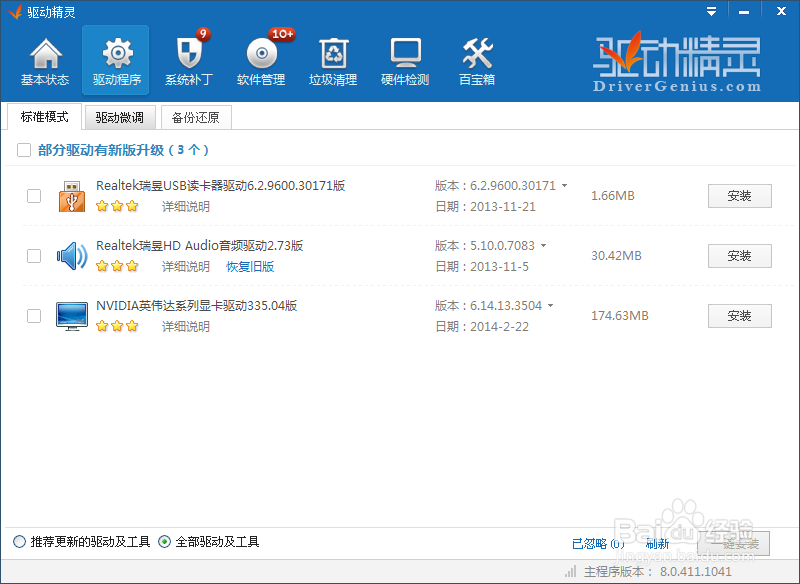Click the 驱动精灵 DriverGenius.com logo
Image resolution: width=800 pixels, height=584 pixels.
(677, 62)
